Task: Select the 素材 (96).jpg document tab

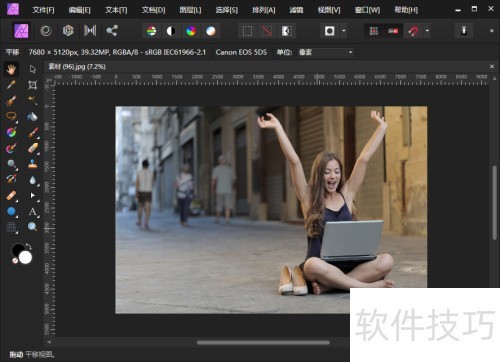Action: click(x=77, y=67)
